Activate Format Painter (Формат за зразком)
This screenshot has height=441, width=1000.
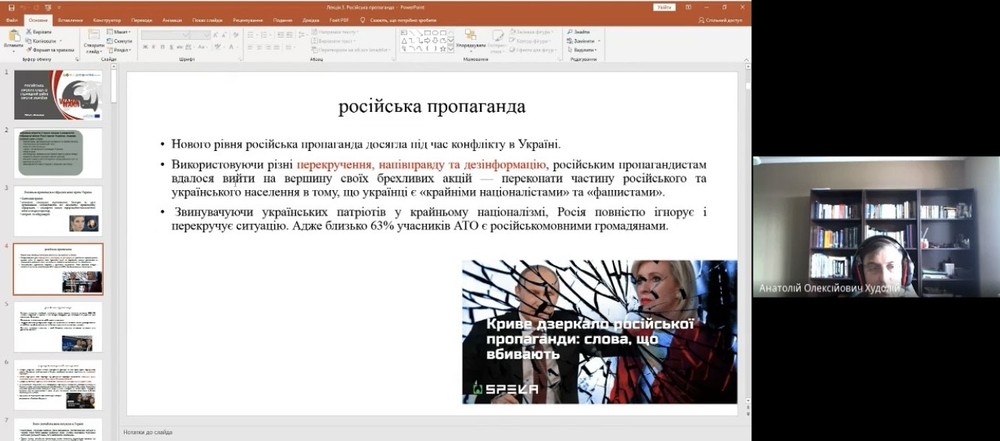(50, 50)
